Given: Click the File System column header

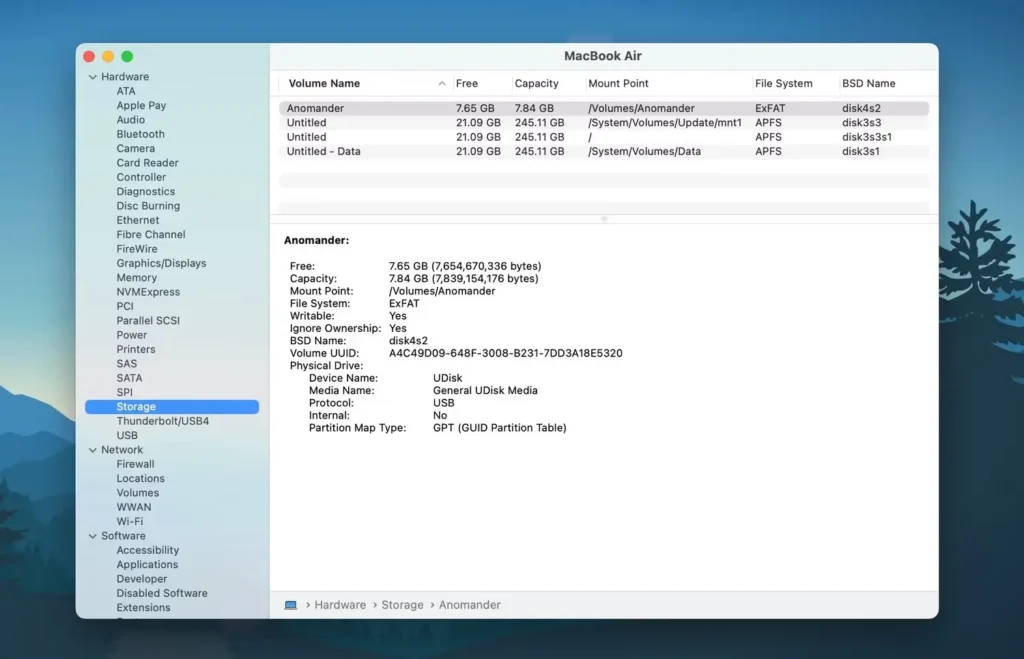Looking at the screenshot, I should [x=784, y=84].
